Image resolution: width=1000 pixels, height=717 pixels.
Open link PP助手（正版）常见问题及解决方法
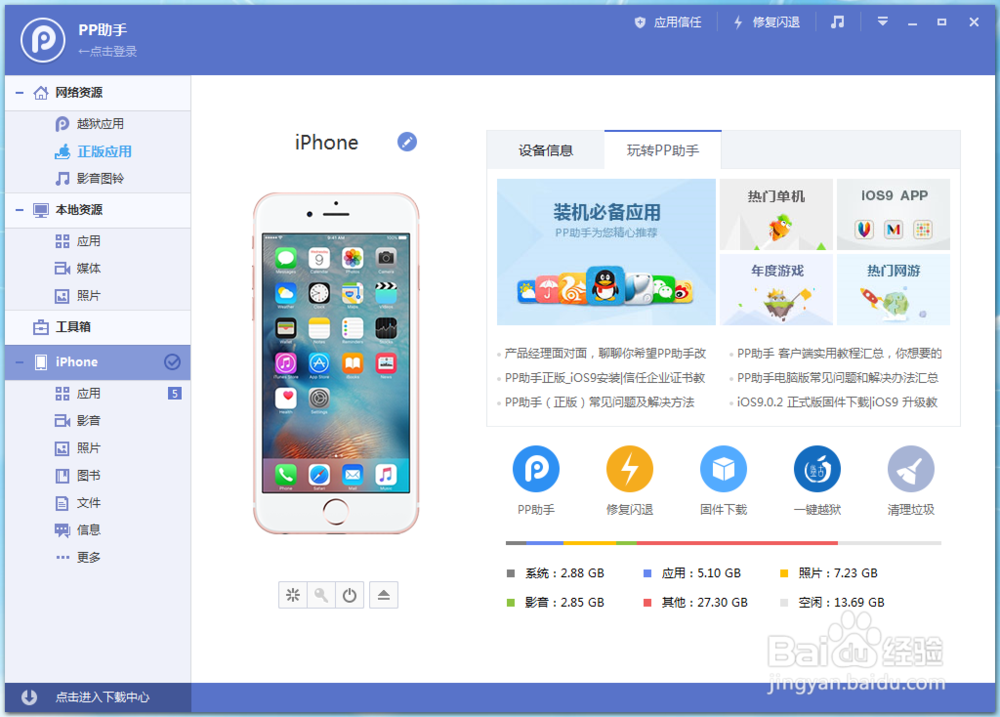[x=599, y=402]
